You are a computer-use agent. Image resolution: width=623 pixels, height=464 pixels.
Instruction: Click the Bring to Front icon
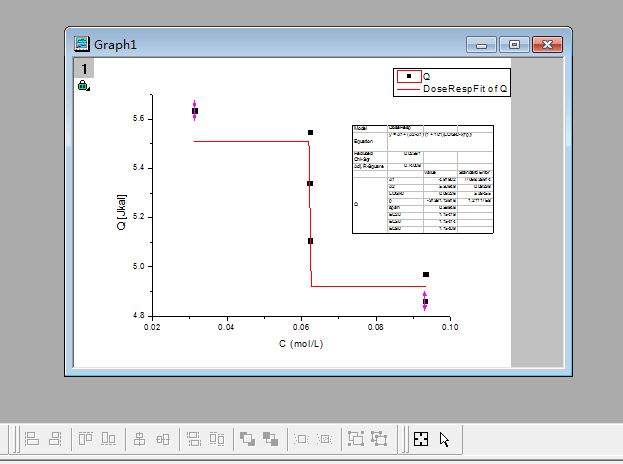pos(247,439)
